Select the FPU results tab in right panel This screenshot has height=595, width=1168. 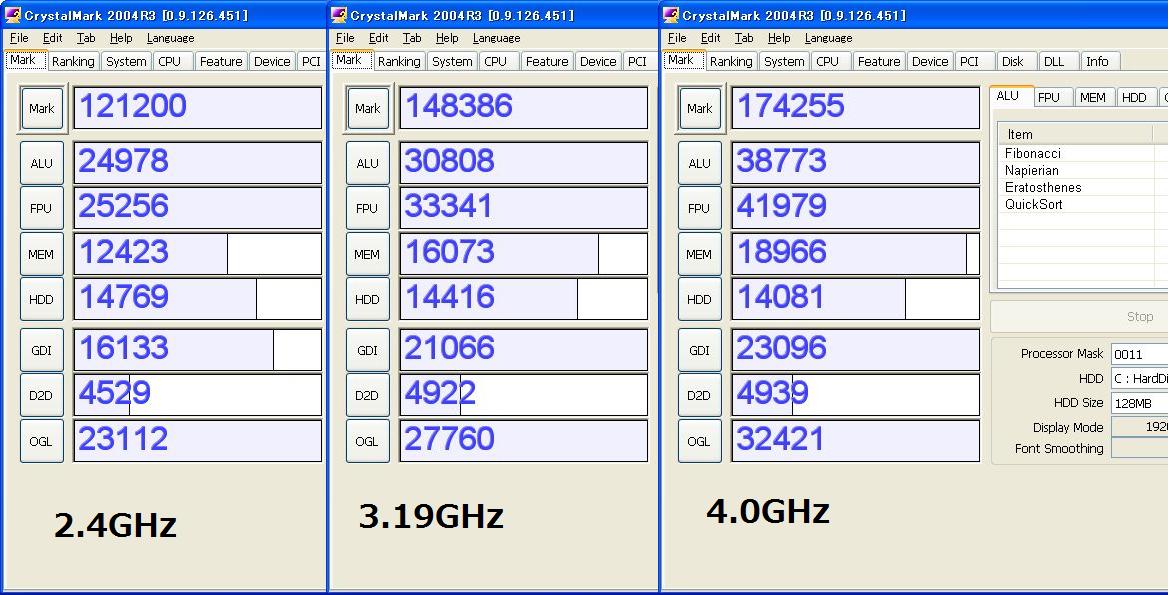tap(1052, 98)
